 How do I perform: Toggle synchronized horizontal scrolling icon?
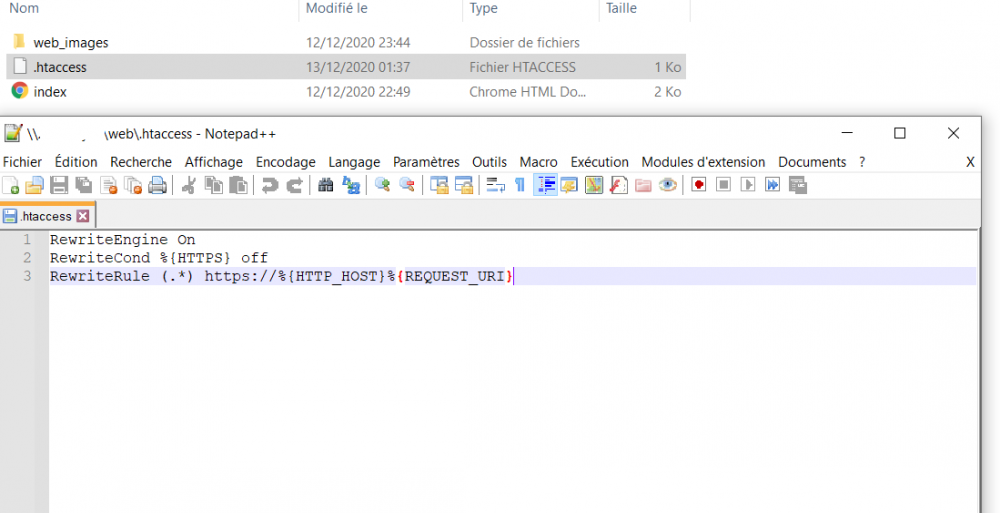tap(463, 186)
